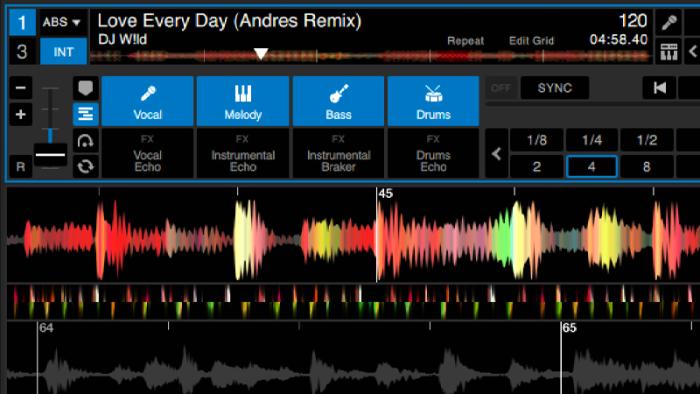Toggle the Bass stem pad
The width and height of the screenshot is (700, 394).
pyautogui.click(x=338, y=101)
